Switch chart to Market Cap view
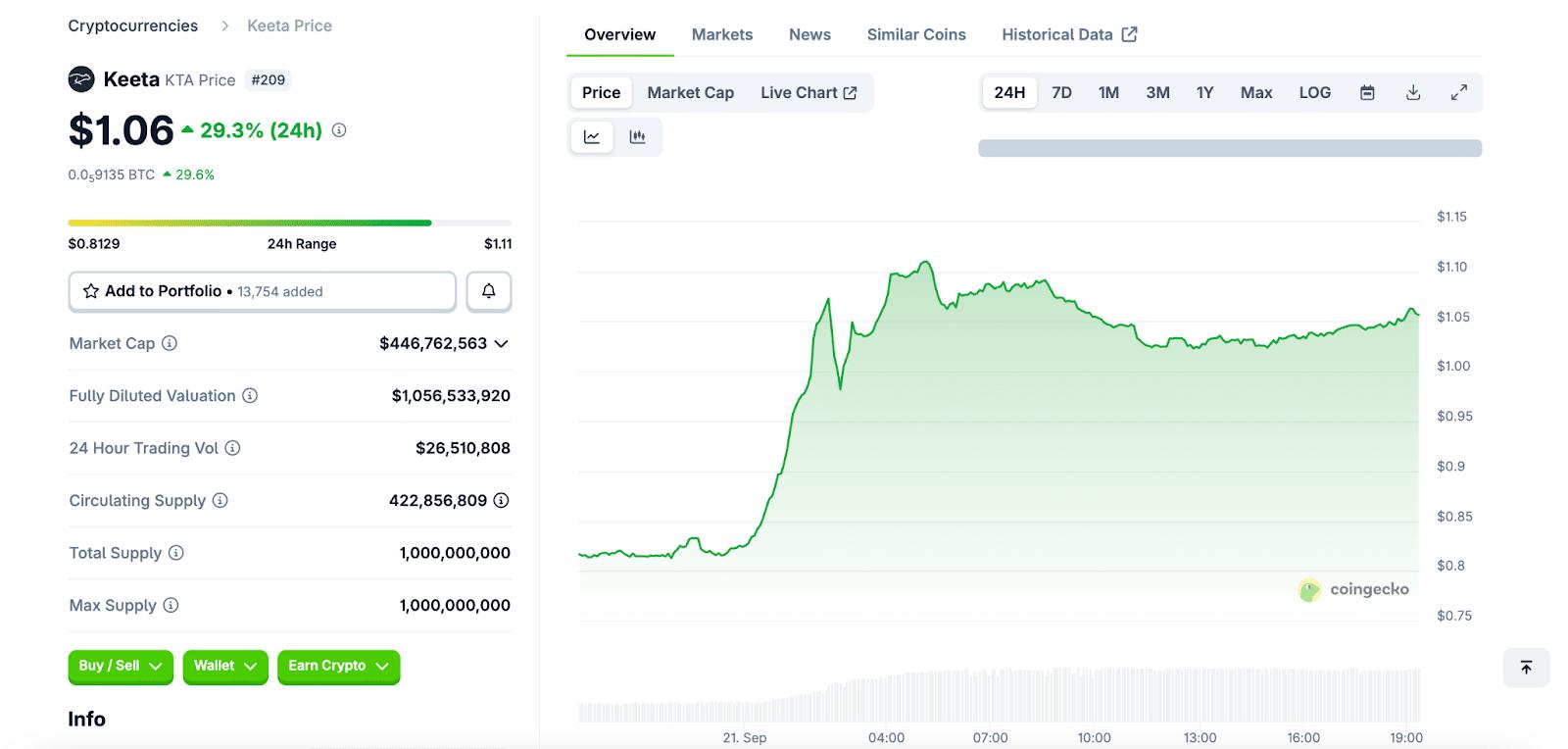Viewport: 1568px width, 749px height. (690, 93)
